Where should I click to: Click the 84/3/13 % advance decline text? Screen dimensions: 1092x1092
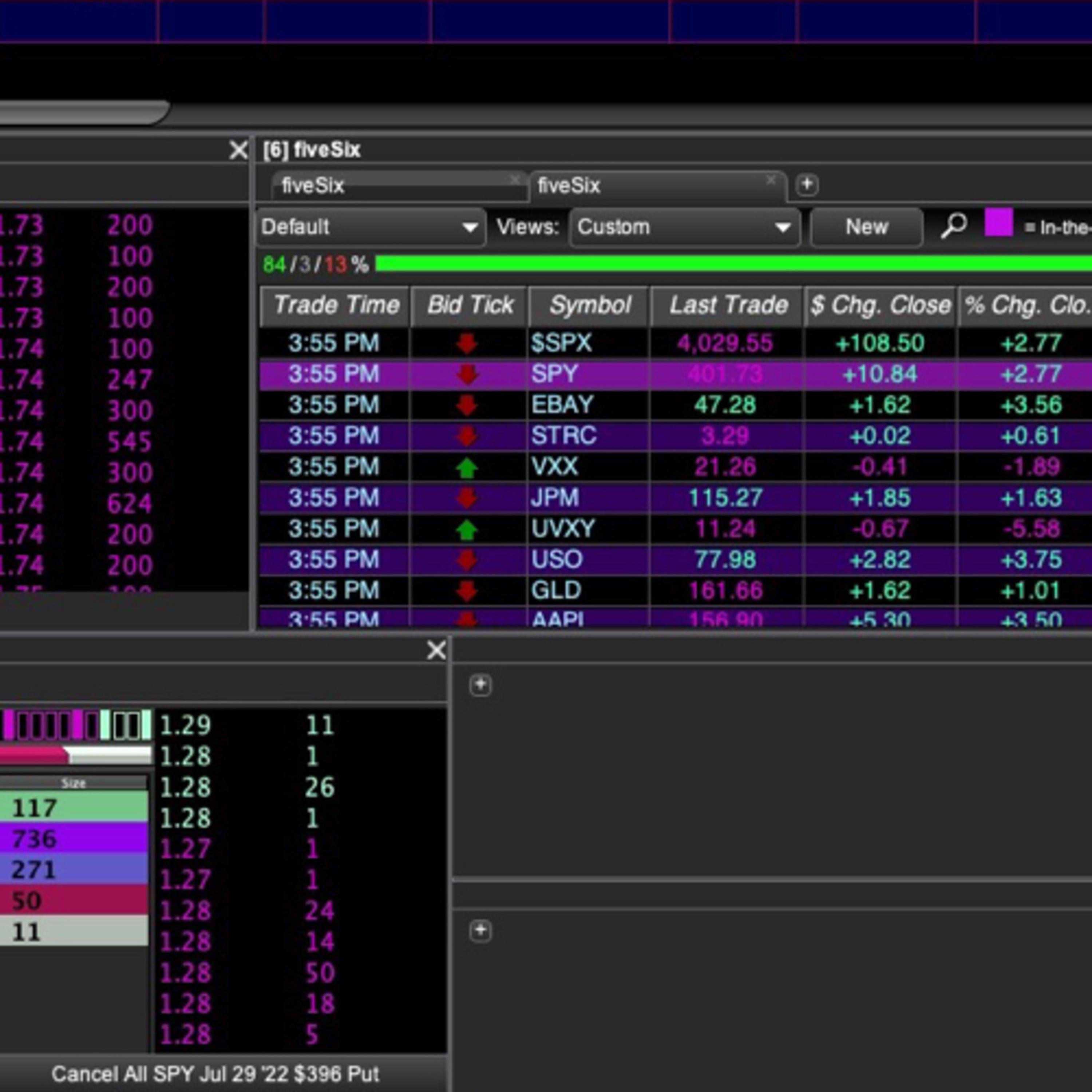coord(315,264)
